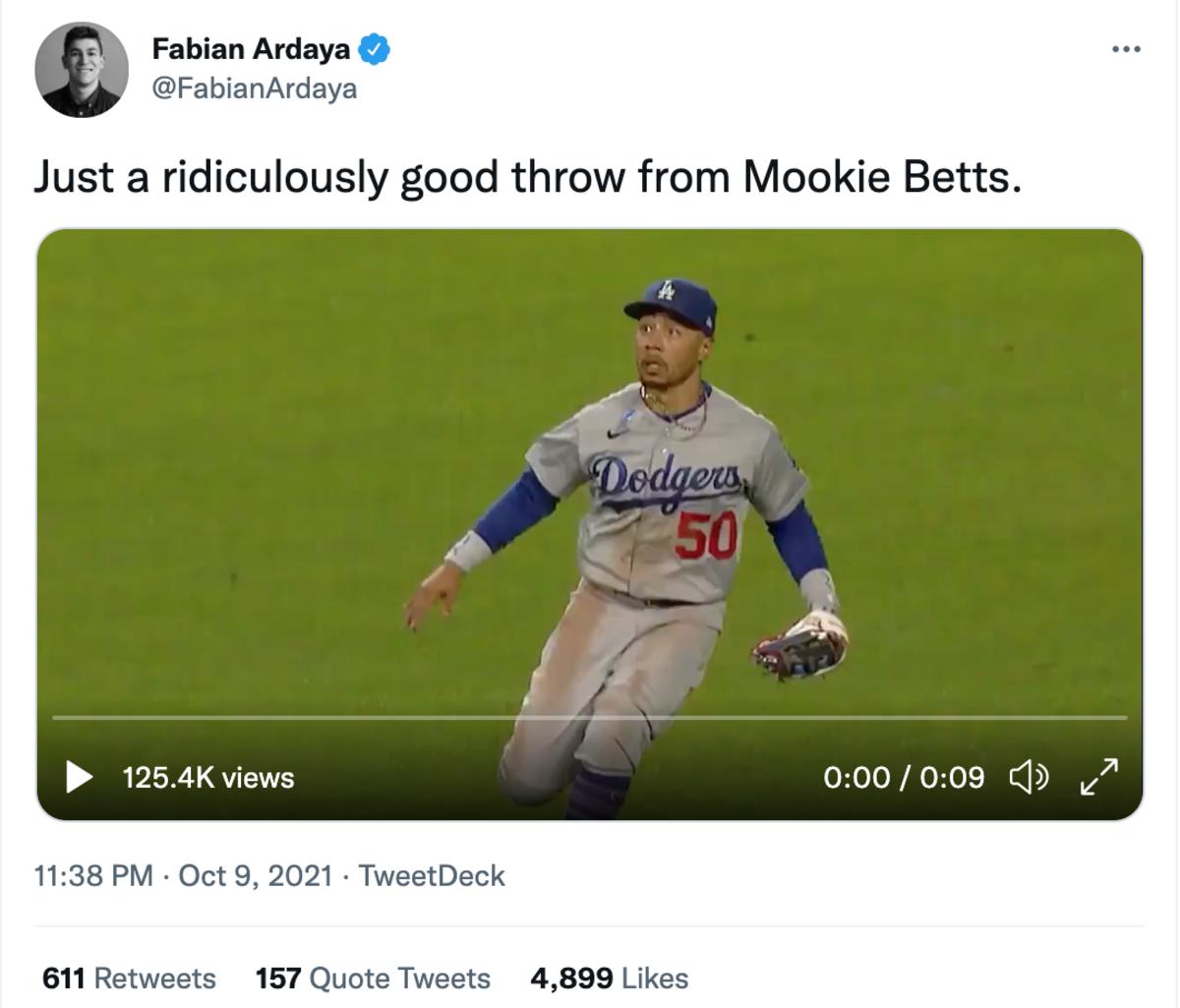Click the blue verified badge

pos(375,48)
